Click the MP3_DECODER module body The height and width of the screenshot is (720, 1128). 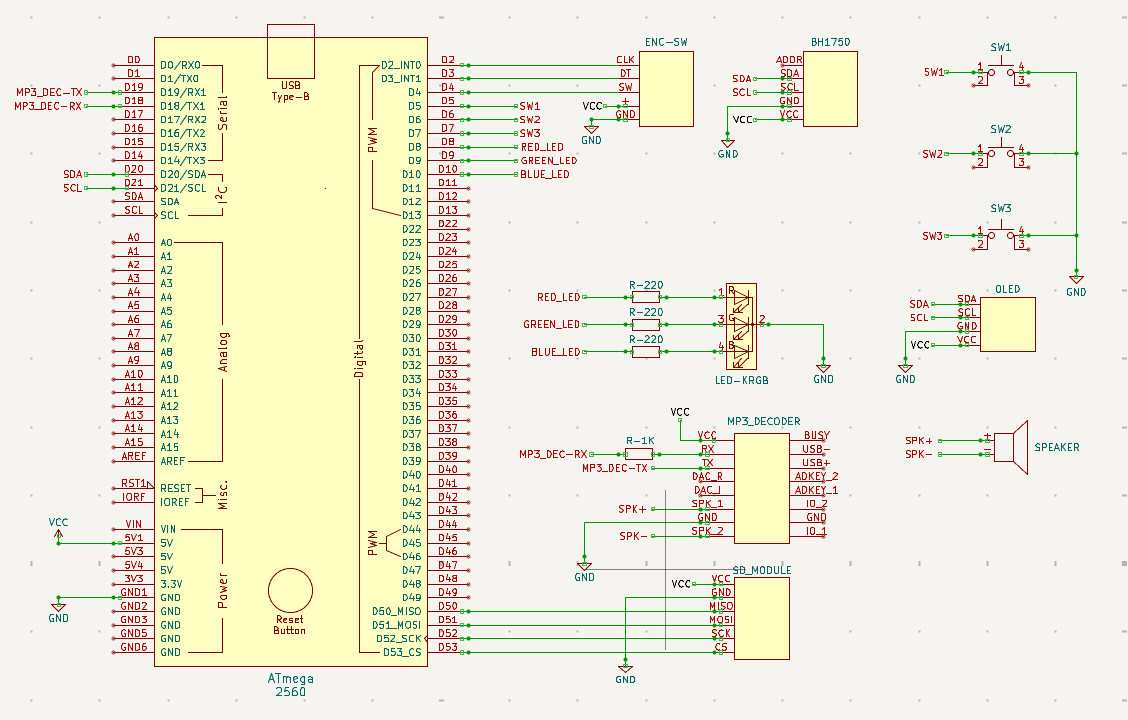click(x=761, y=489)
